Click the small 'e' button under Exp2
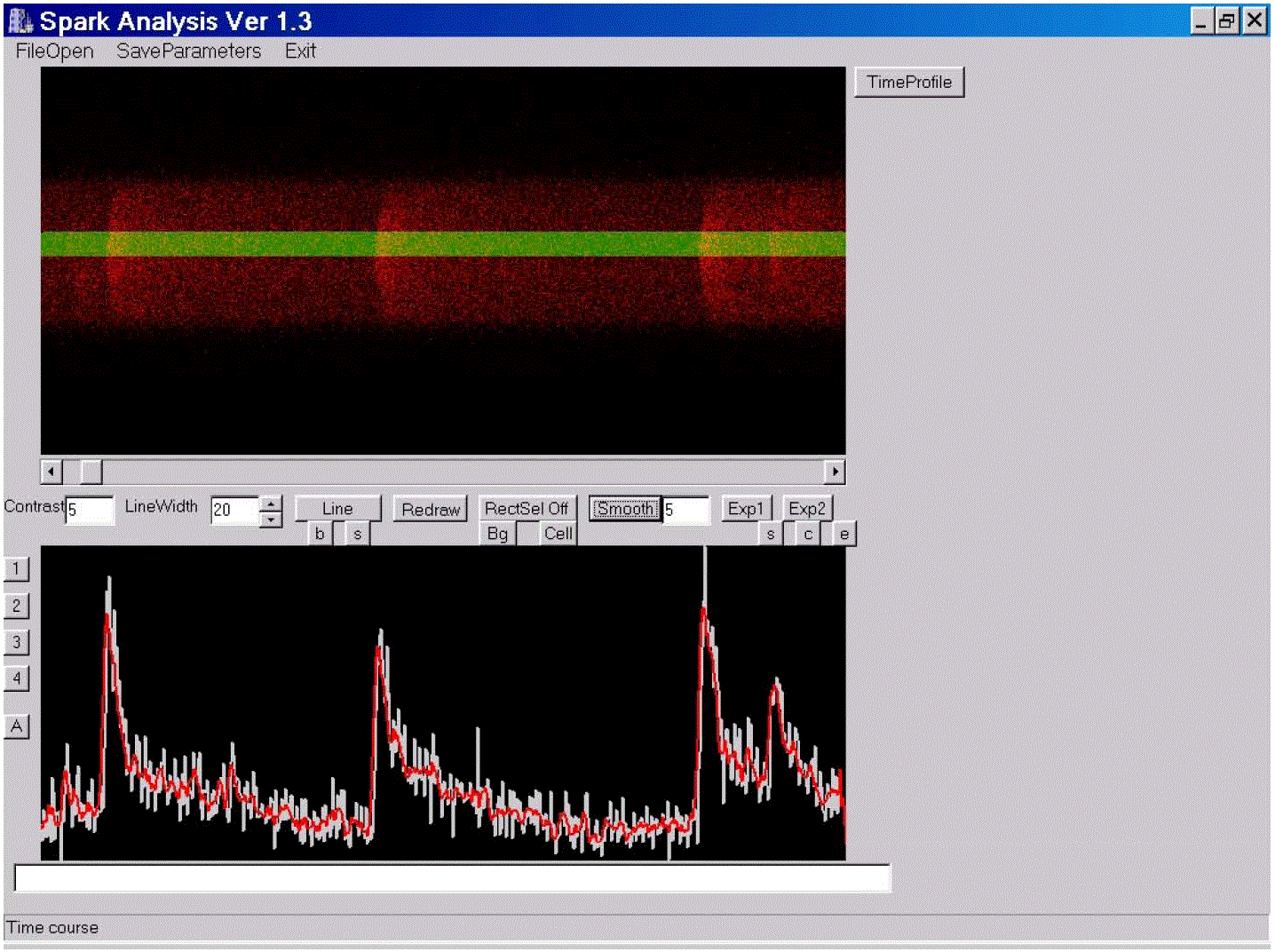 [843, 534]
